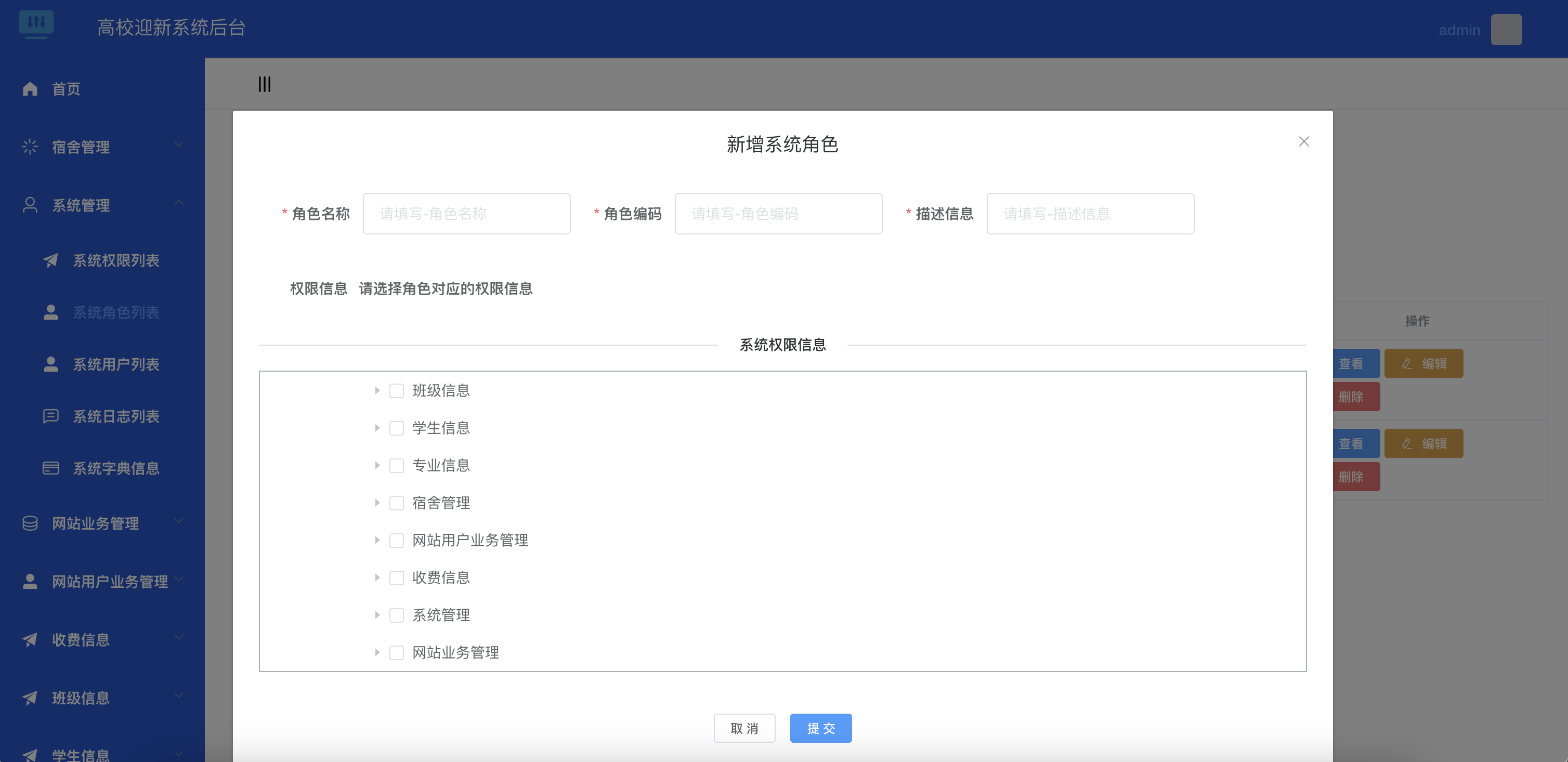This screenshot has height=762, width=1568.
Task: Expand 网站业务管理 sidebar chevron
Action: [x=178, y=520]
